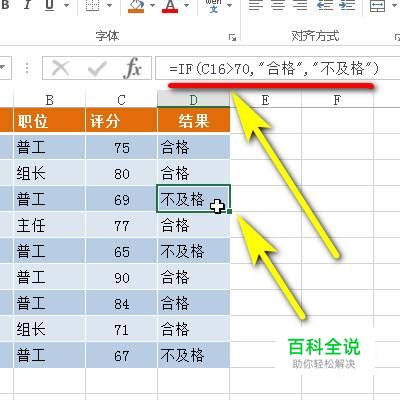Select 普工 cell beside score 90
Screen dimensions: 400x400
pyautogui.click(x=49, y=277)
